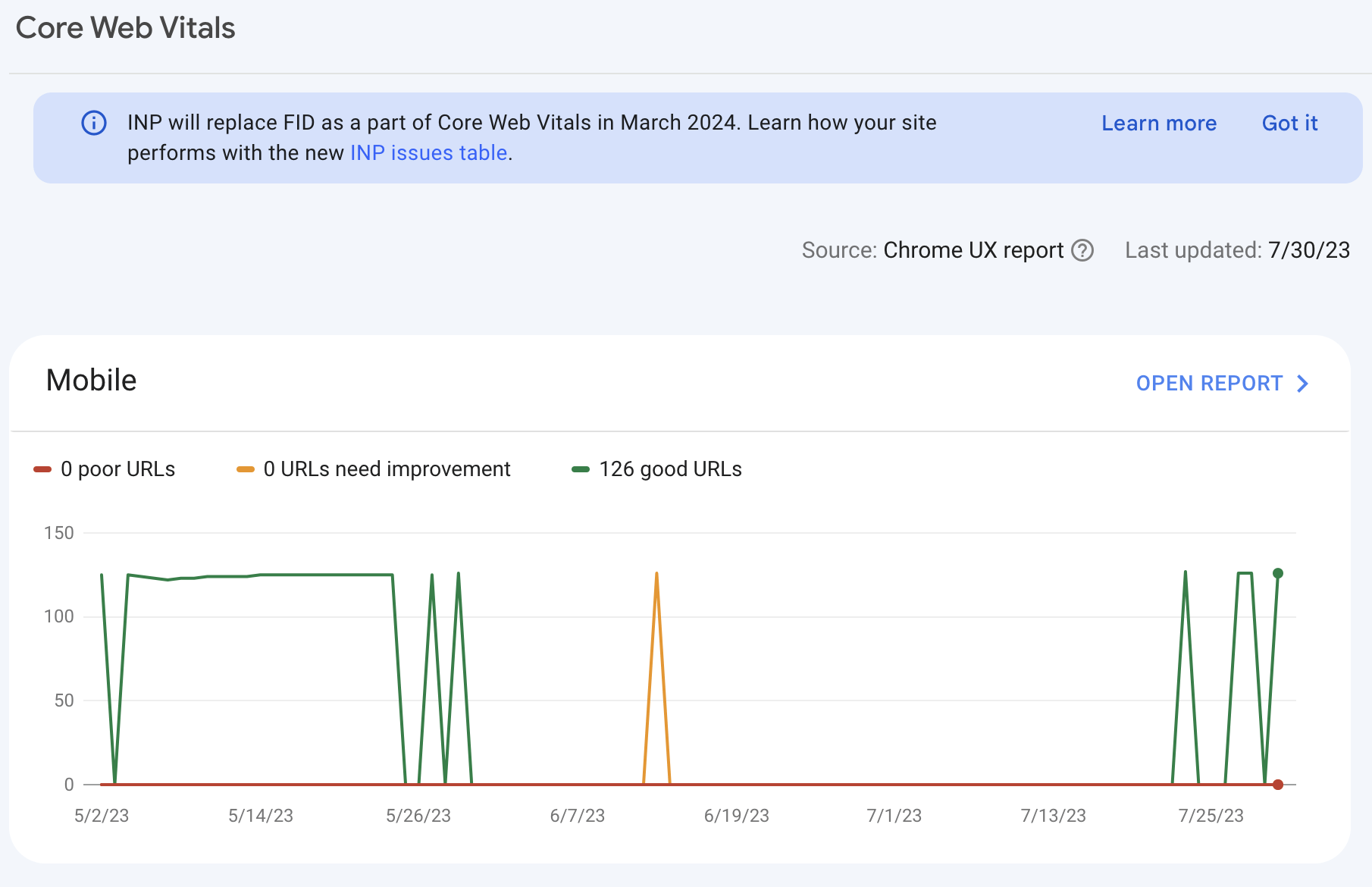The image size is (1372, 887).
Task: Click the info icon in the INP banner
Action: [x=92, y=122]
